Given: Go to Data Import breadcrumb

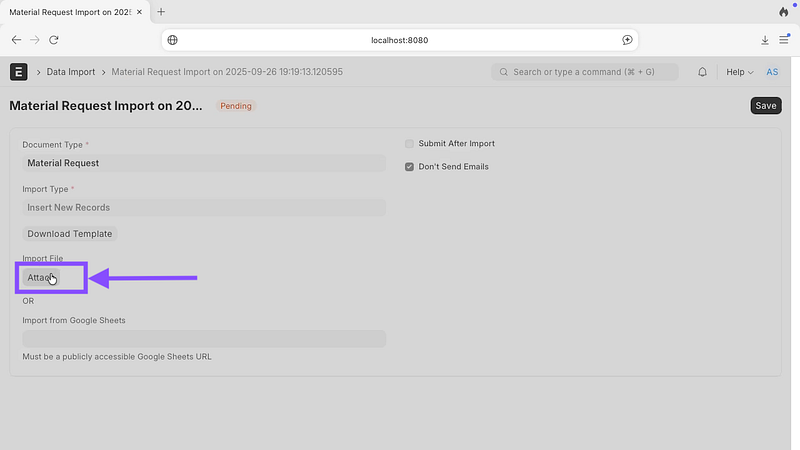Looking at the screenshot, I should pos(73,72).
